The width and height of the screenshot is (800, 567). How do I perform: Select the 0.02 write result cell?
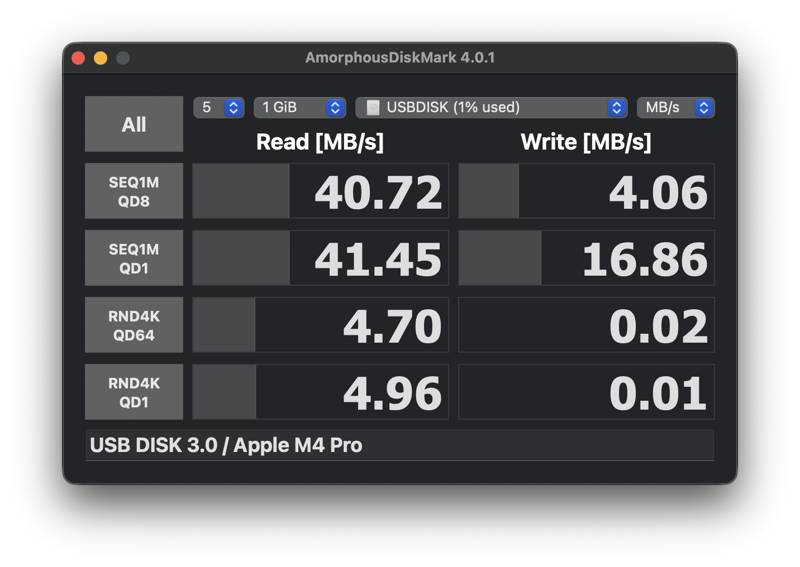tap(586, 325)
